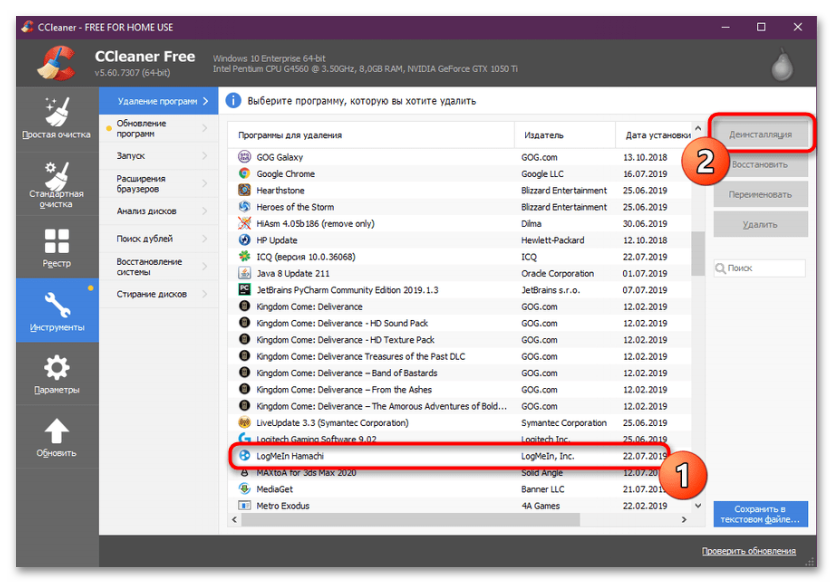Click the horizontal scrollbar thumb
Screen dimensions: 834x583
(411, 519)
